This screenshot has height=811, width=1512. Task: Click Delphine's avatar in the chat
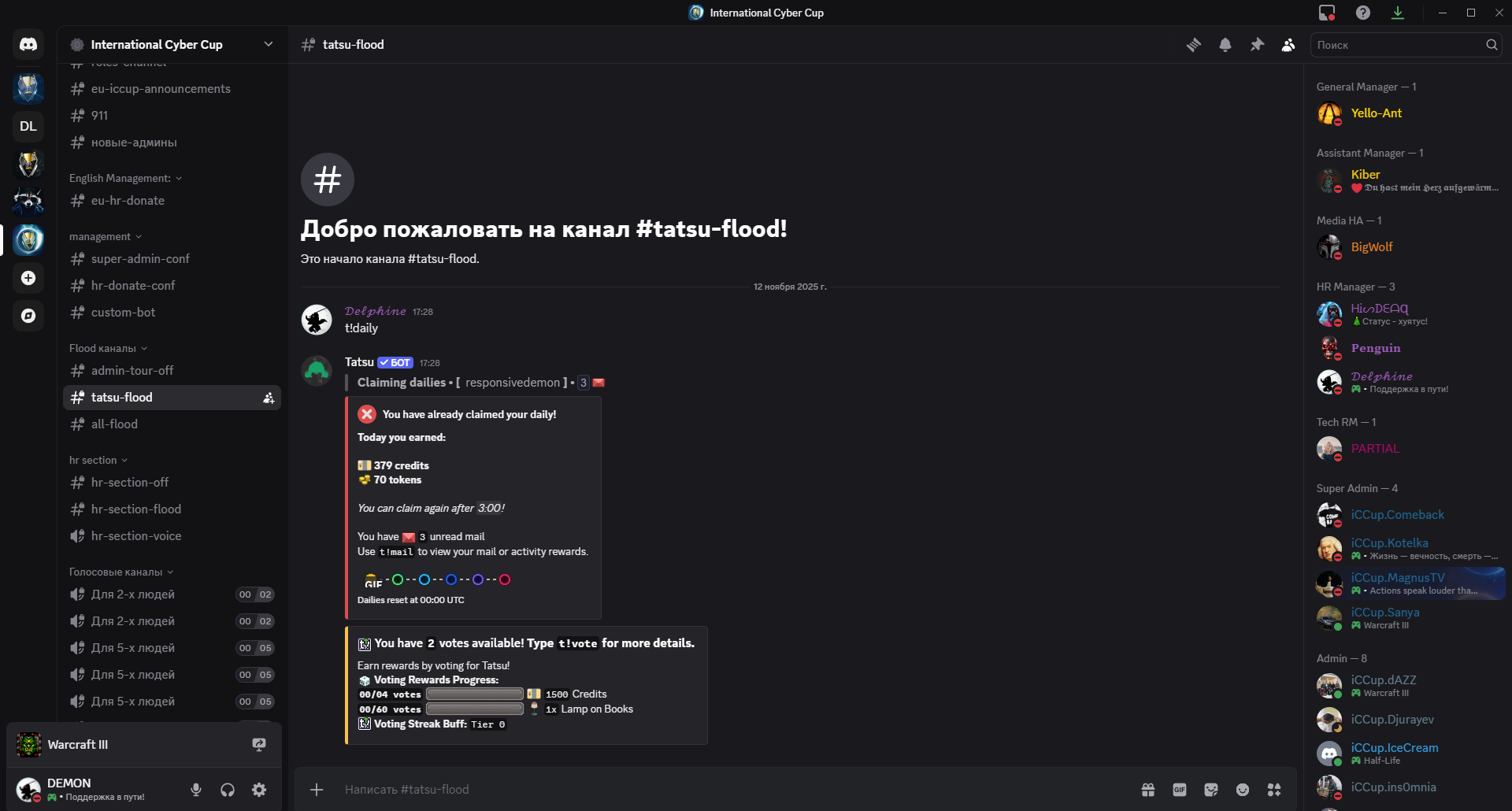click(317, 320)
